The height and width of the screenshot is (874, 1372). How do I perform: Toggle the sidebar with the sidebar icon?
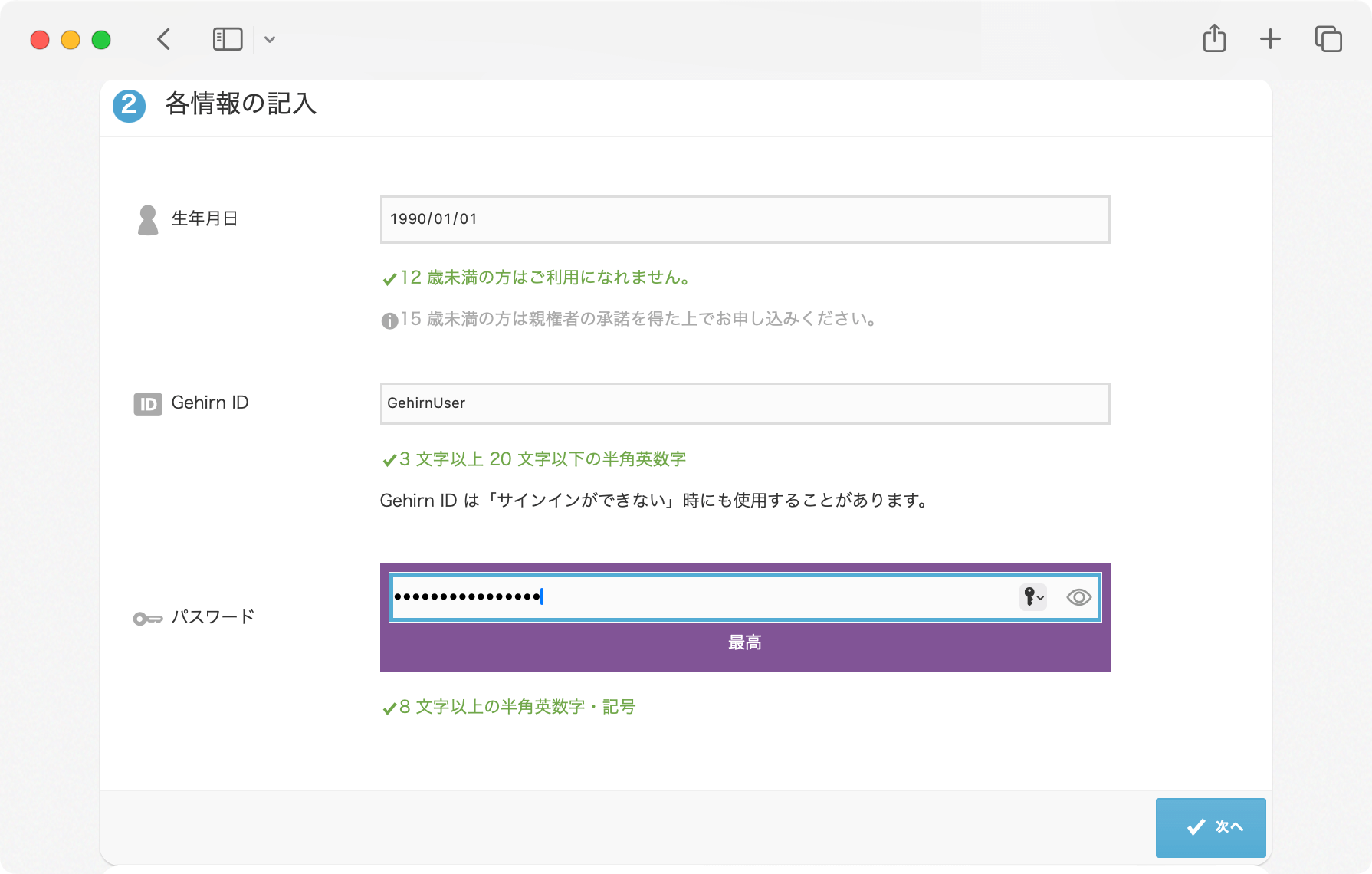pyautogui.click(x=227, y=38)
